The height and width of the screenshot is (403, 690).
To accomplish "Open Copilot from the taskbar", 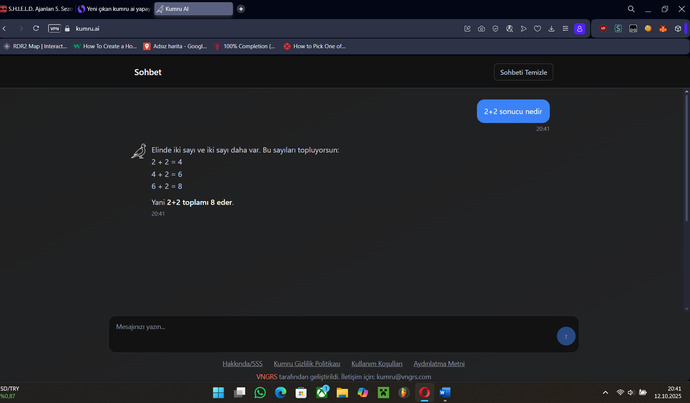I will coord(363,392).
